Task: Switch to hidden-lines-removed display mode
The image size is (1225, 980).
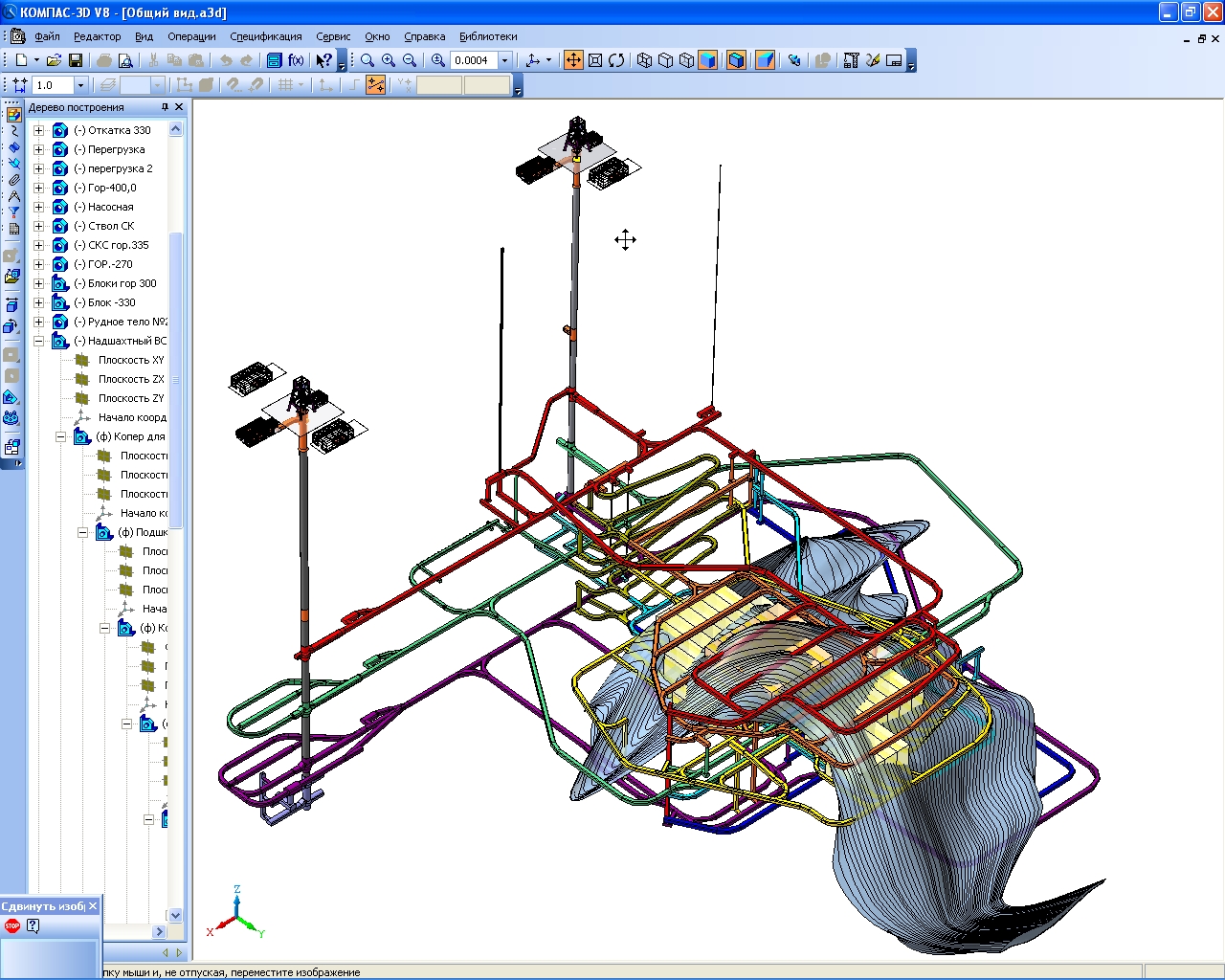Action: coord(666,60)
